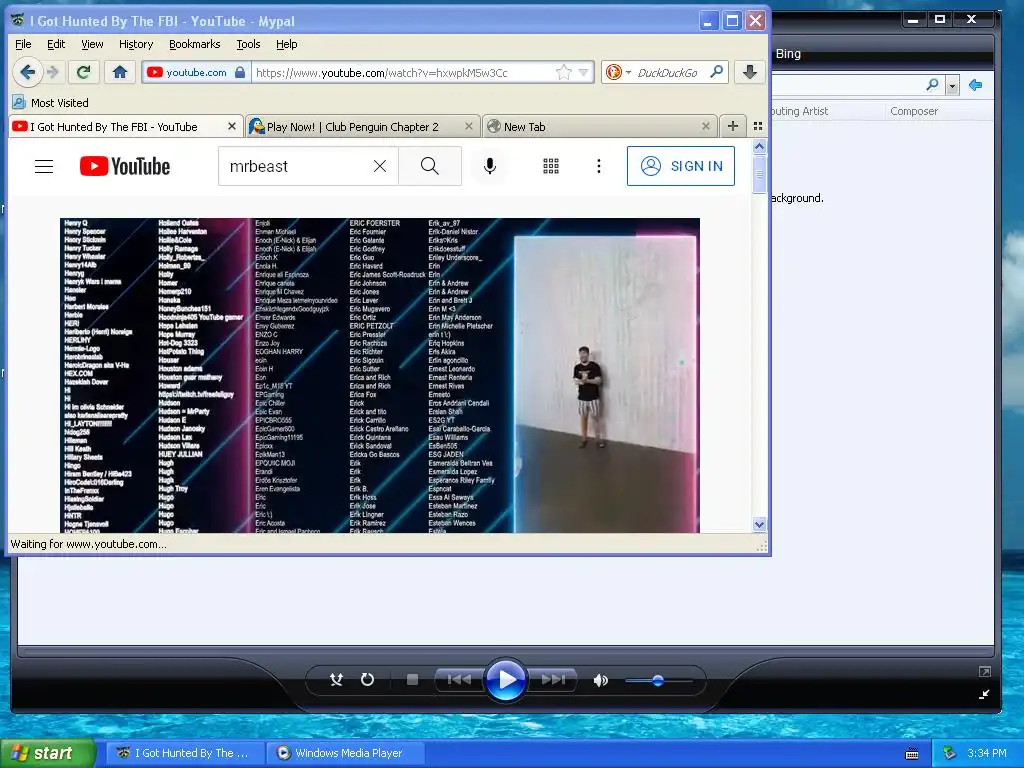Viewport: 1024px width, 768px height.
Task: Open the Bookmarks menu
Action: (x=195, y=44)
